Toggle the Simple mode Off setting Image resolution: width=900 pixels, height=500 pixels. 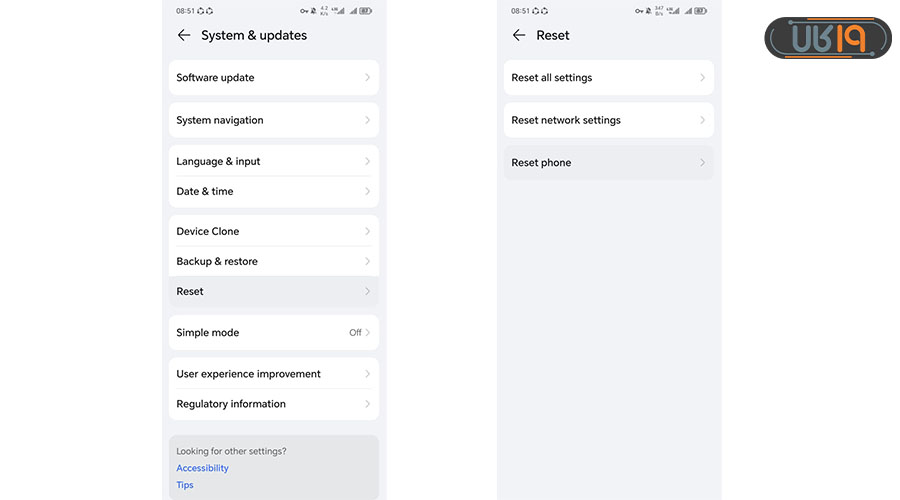pyautogui.click(x=355, y=333)
